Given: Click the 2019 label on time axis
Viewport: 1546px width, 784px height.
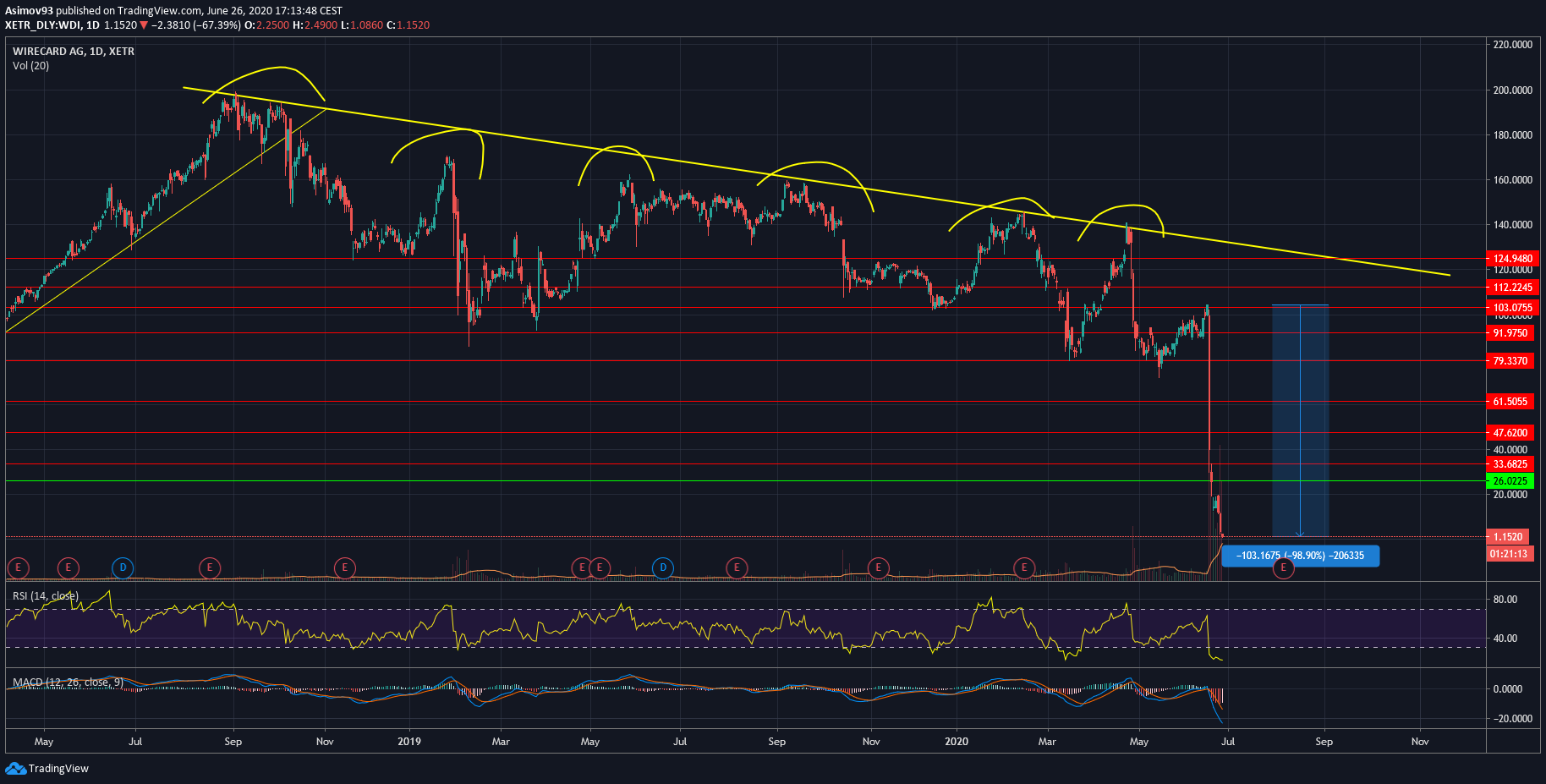Looking at the screenshot, I should [409, 741].
